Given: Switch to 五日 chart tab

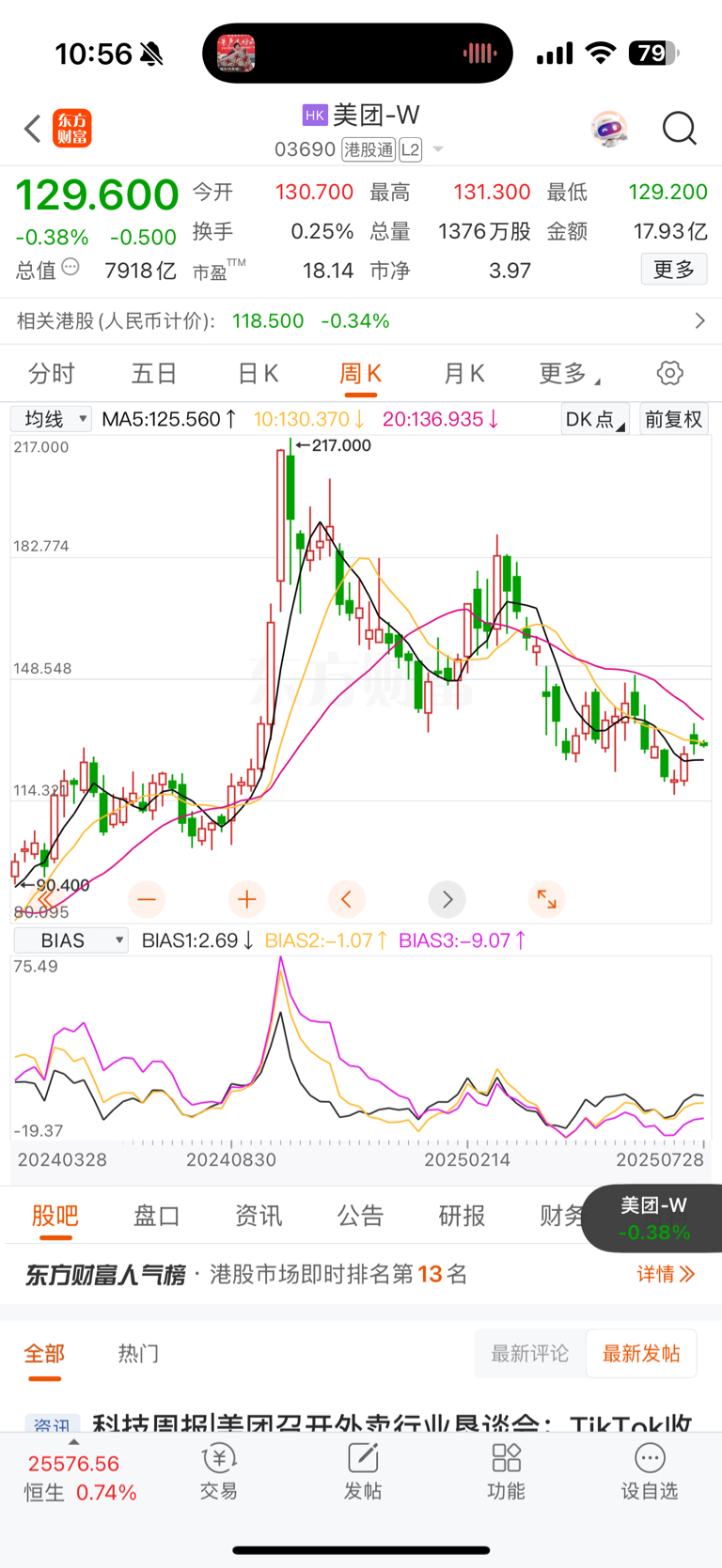Looking at the screenshot, I should point(154,374).
